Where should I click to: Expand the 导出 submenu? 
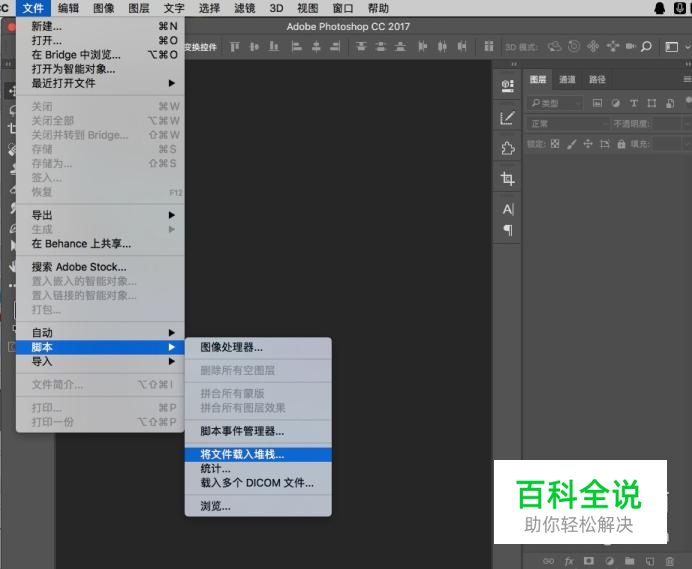point(100,215)
